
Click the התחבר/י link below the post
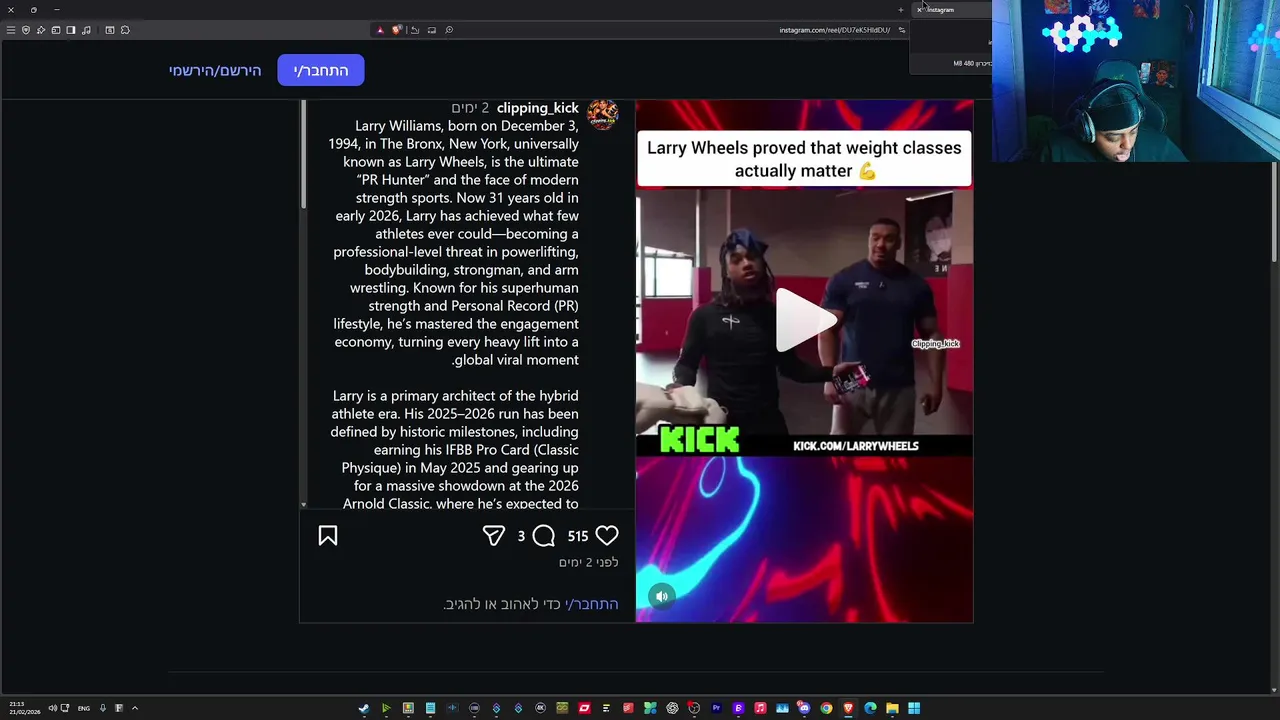pos(592,604)
